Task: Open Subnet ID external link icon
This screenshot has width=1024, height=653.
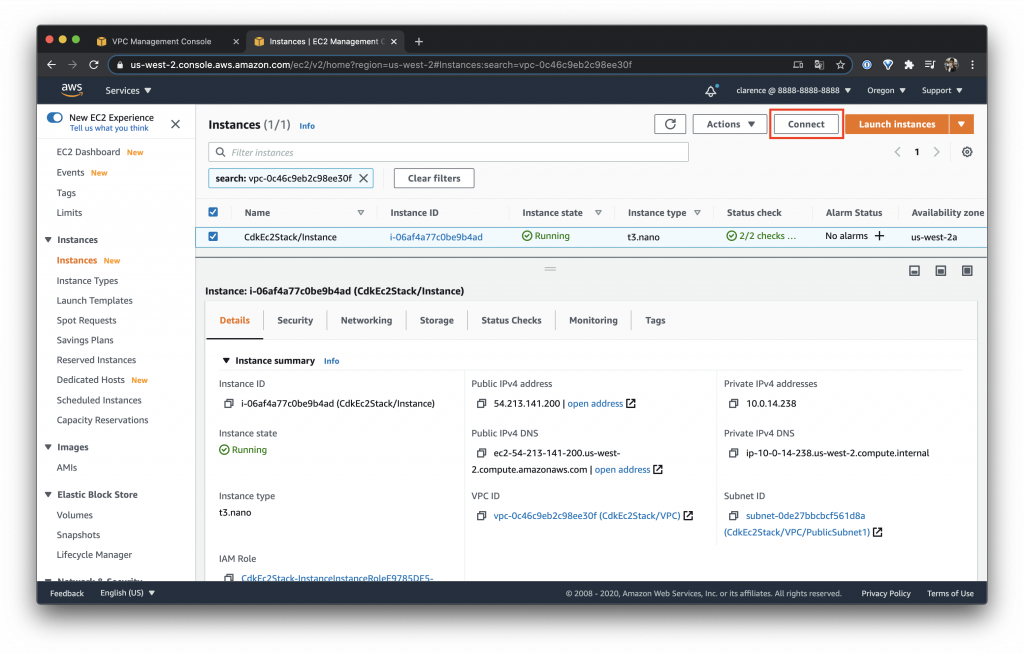Action: point(878,532)
